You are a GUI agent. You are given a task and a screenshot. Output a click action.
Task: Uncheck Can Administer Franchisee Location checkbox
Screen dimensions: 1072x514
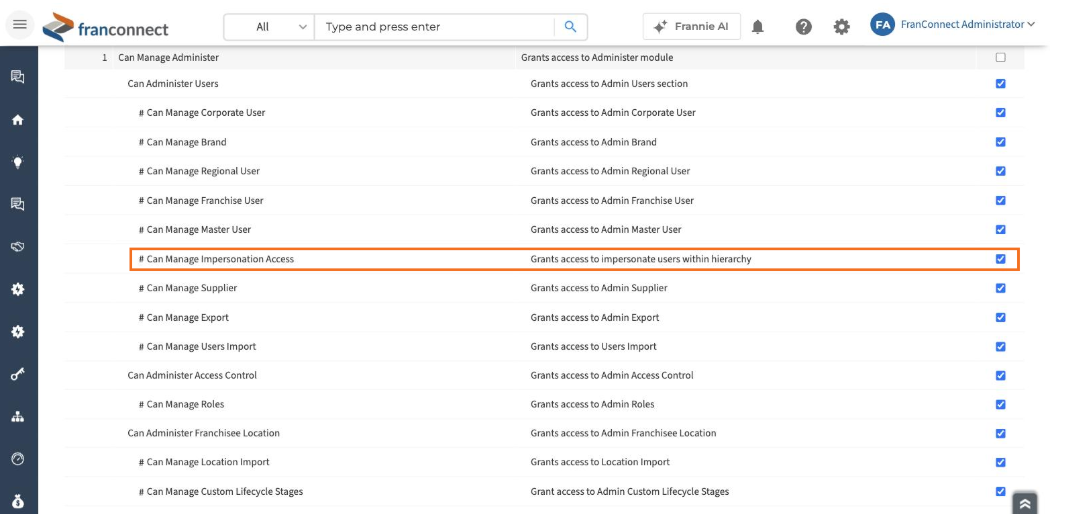(1001, 433)
